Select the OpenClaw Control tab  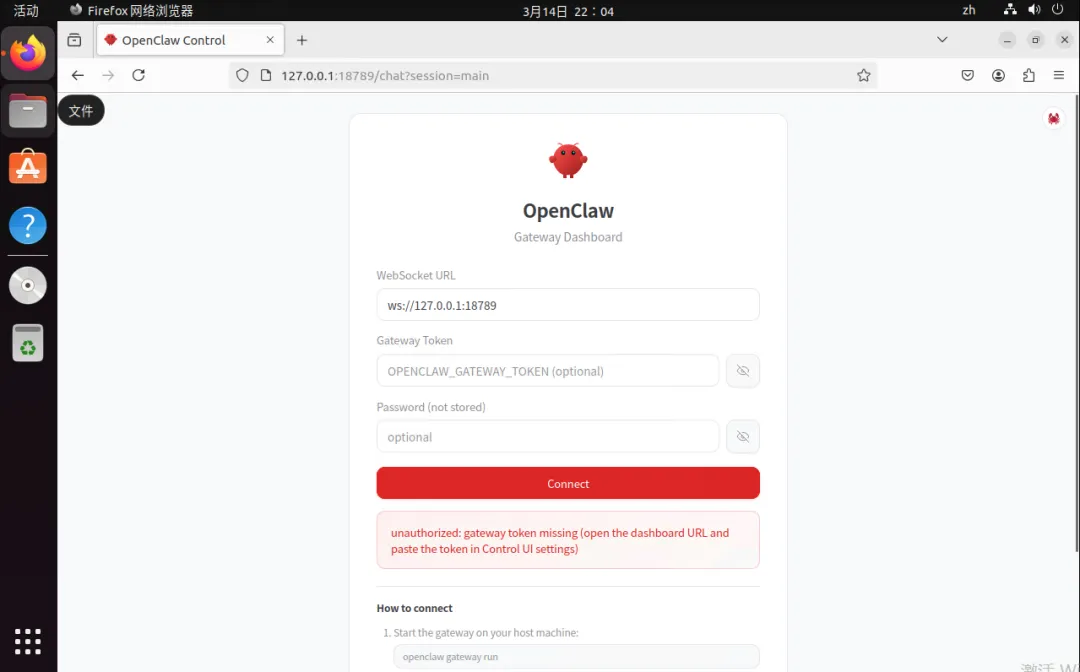190,40
